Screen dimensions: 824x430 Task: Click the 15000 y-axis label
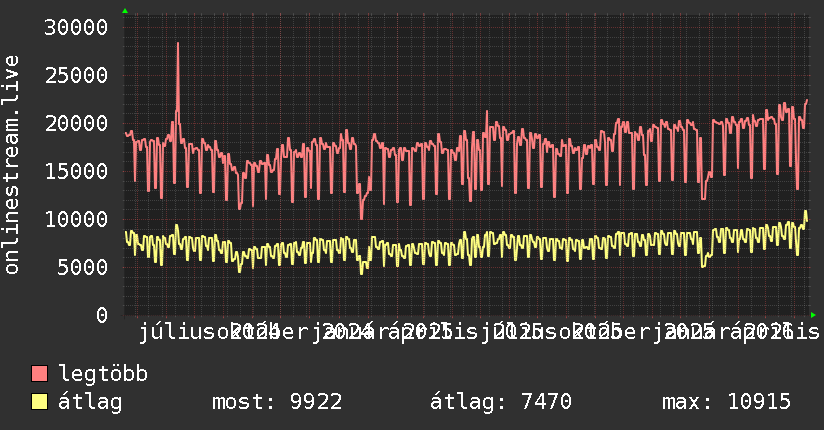point(76,171)
